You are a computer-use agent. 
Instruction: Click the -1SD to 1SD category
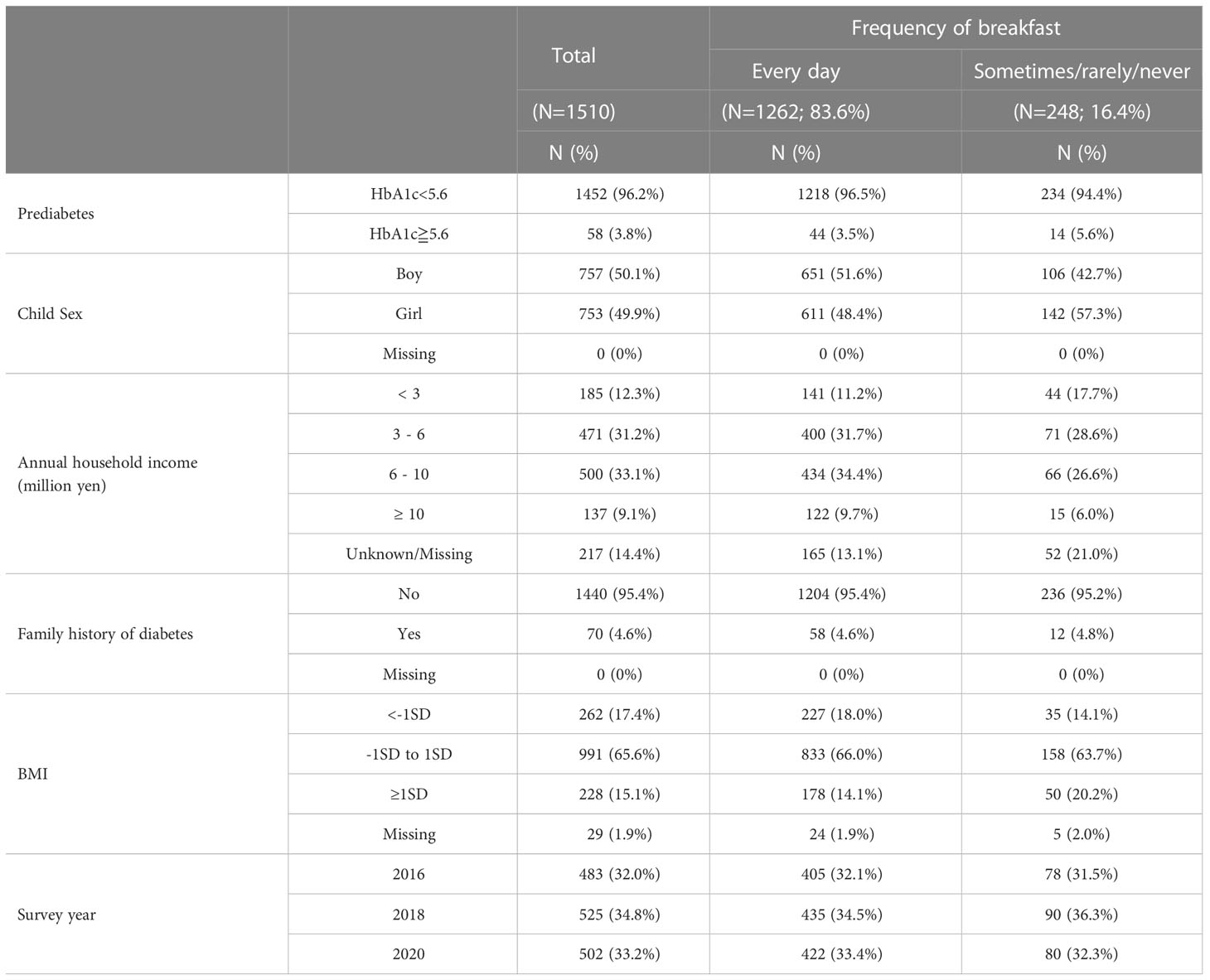[x=409, y=754]
